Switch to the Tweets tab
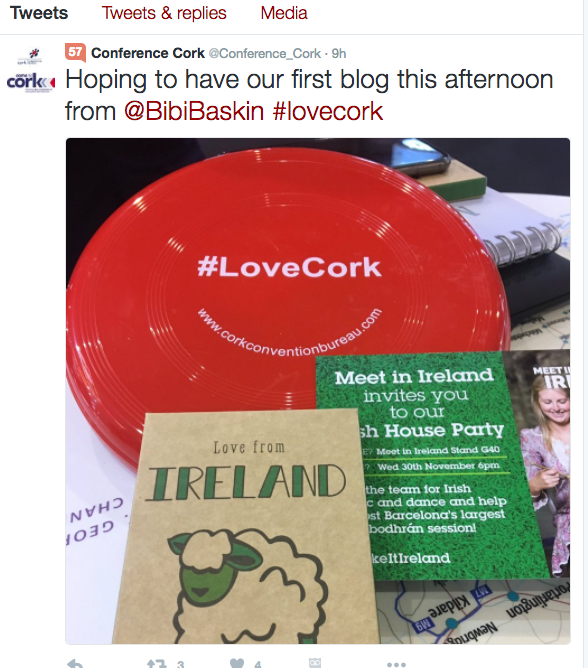This screenshot has width=588, height=668. click(39, 13)
